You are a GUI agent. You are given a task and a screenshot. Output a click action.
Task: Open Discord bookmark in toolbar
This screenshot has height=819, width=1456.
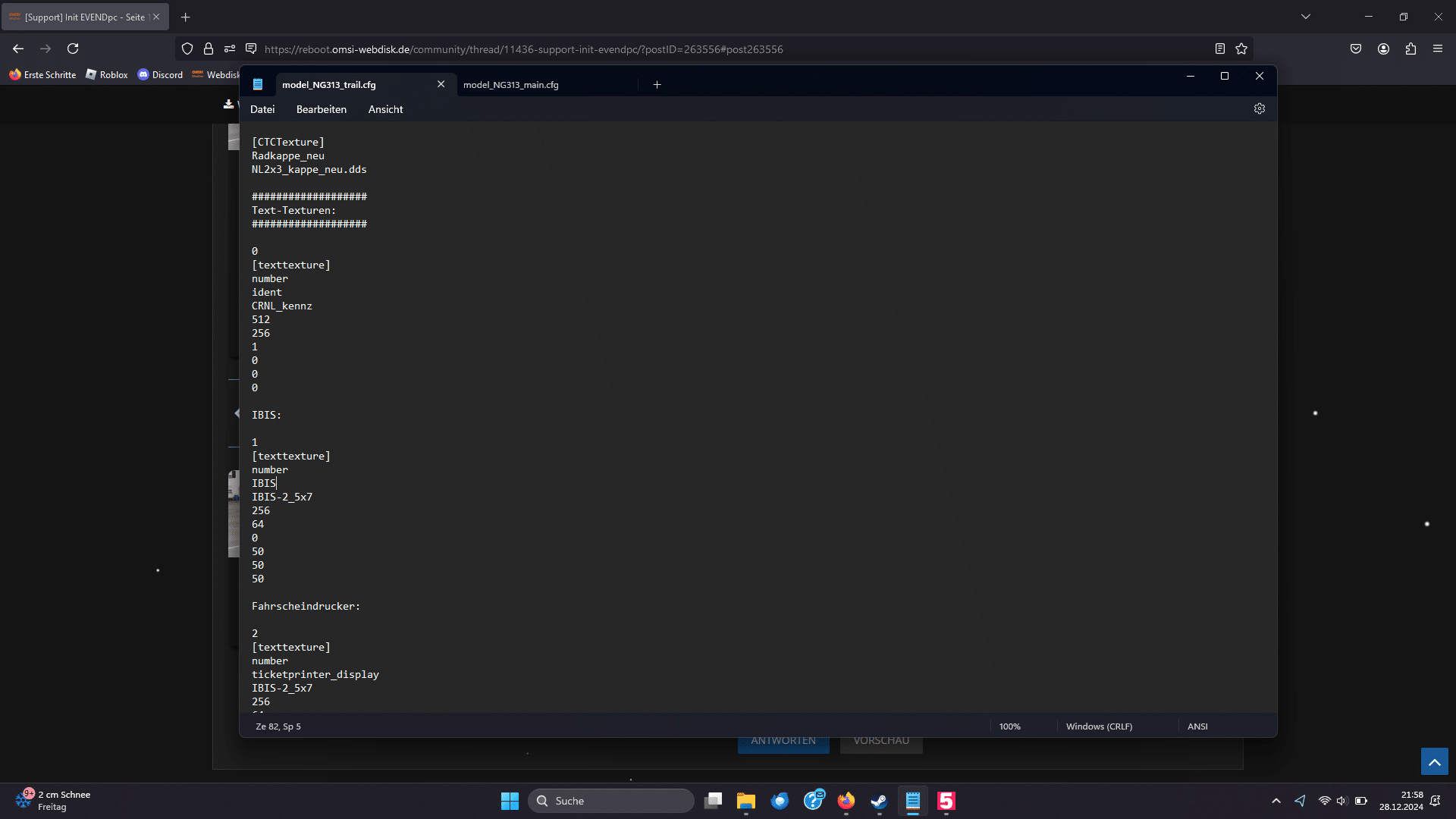[160, 74]
